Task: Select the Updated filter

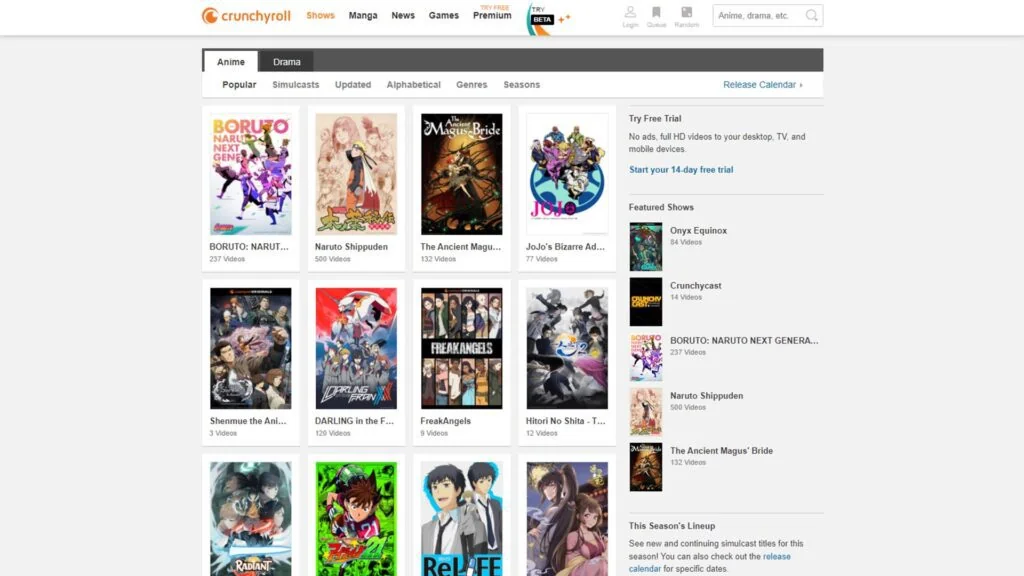Action: (353, 85)
